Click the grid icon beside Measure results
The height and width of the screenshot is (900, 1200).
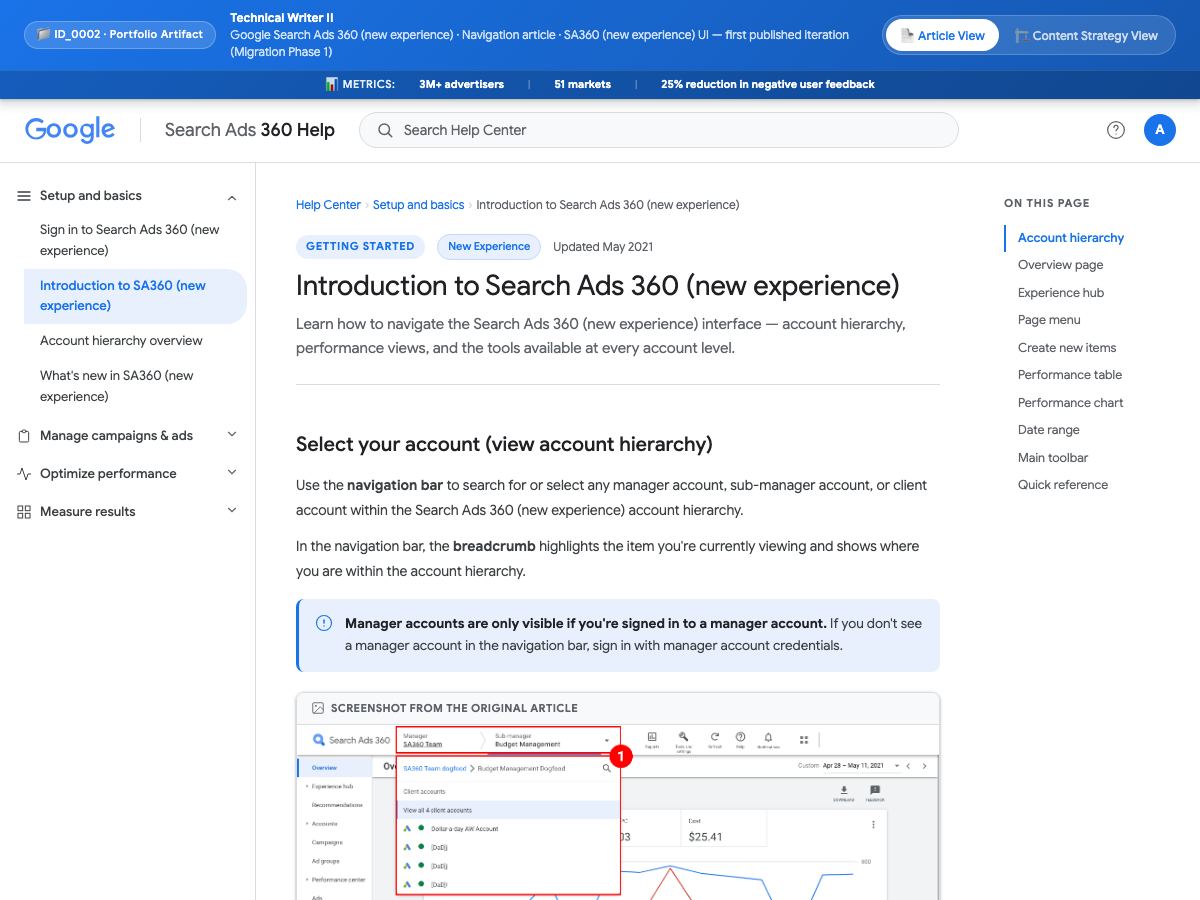[24, 512]
